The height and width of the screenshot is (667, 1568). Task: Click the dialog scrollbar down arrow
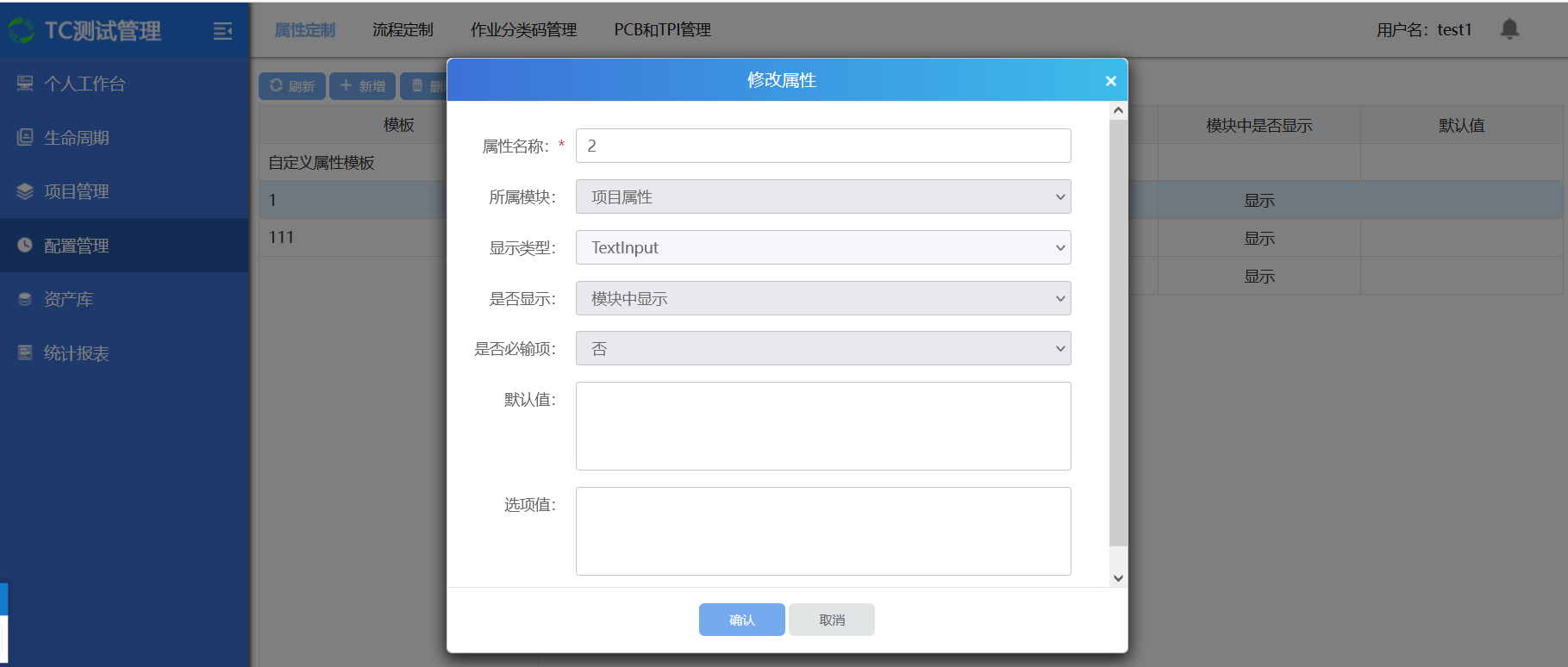point(1118,578)
